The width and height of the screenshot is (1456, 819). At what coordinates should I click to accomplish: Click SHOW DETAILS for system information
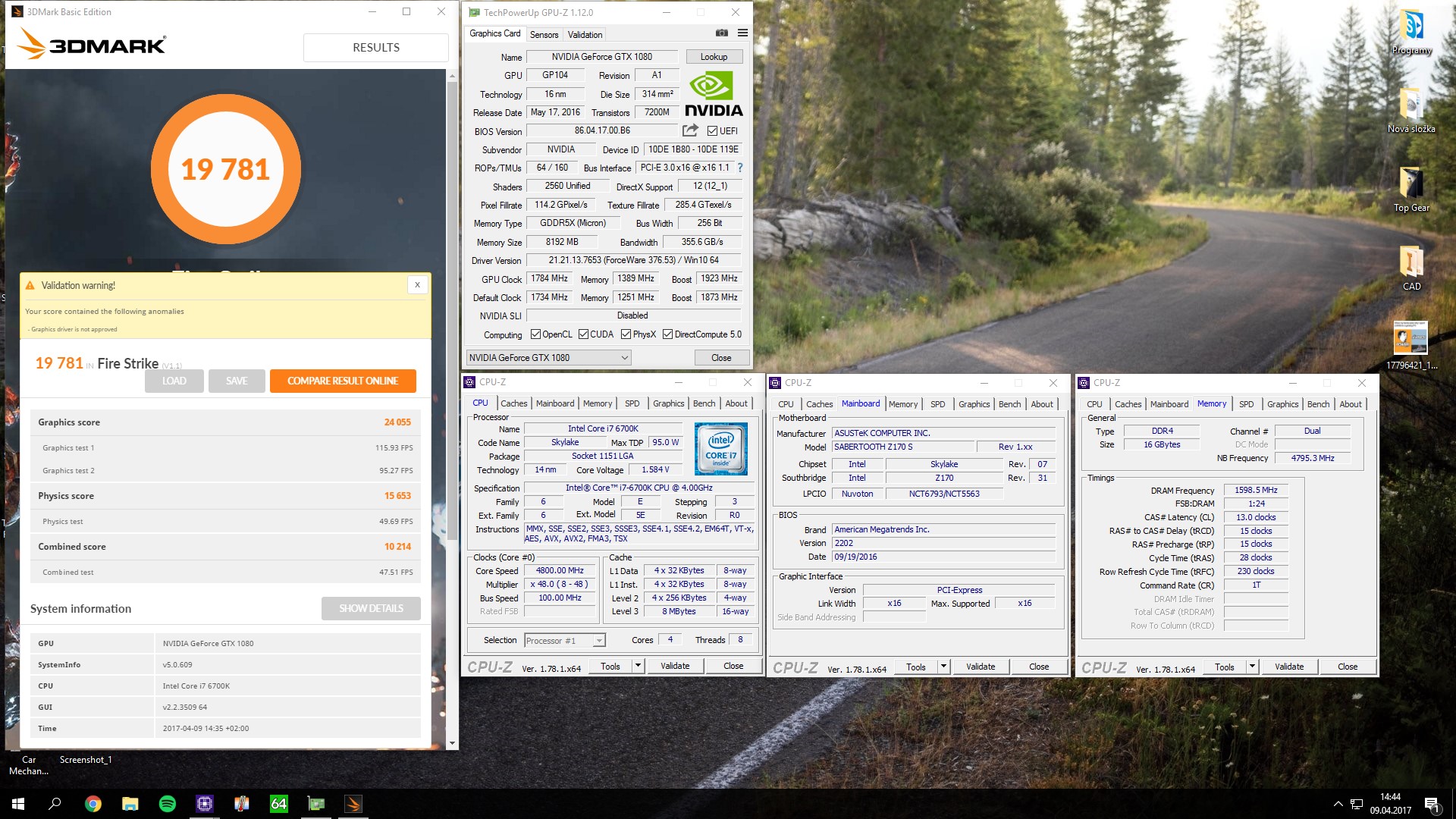point(371,608)
